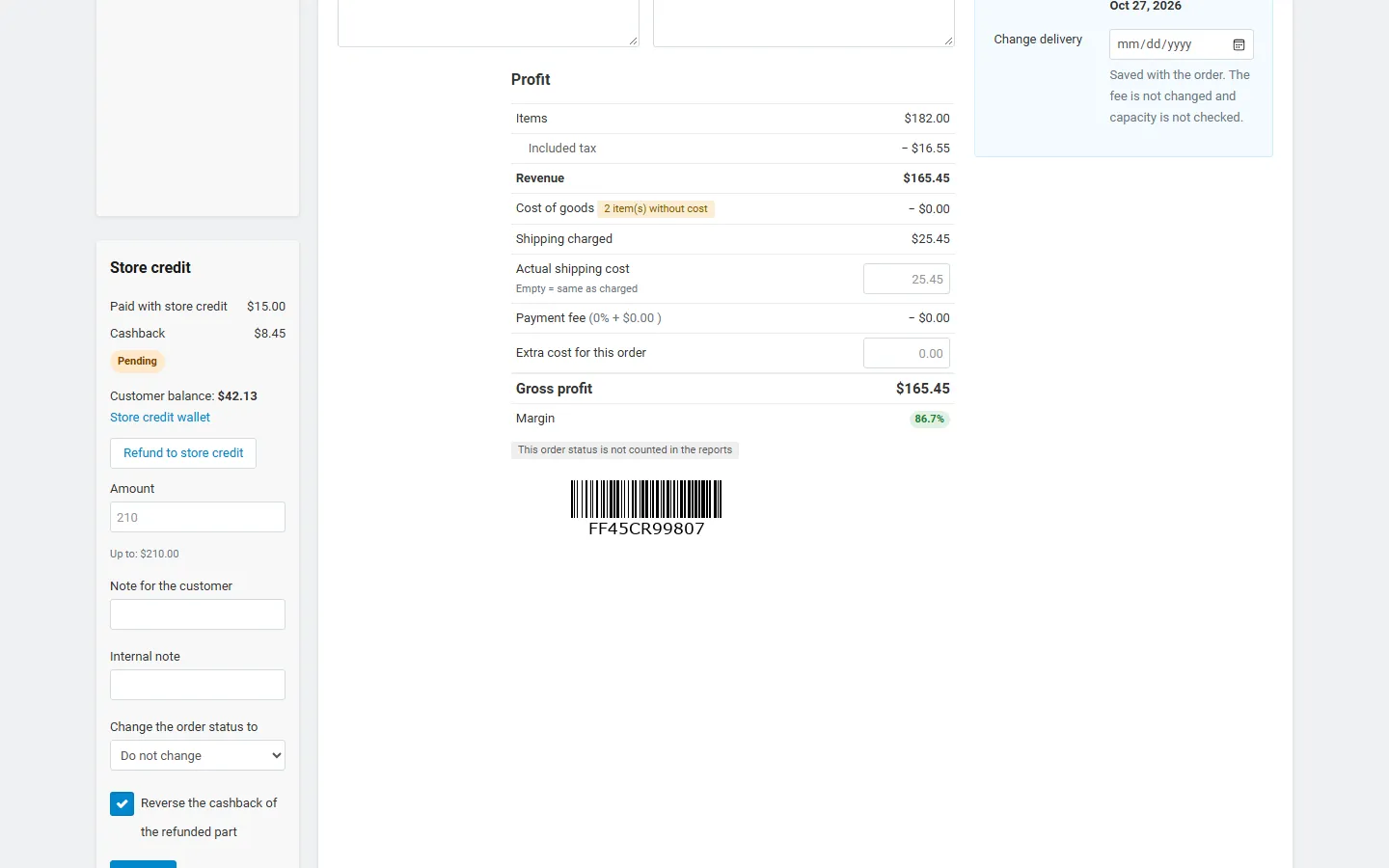
Task: Click the Shipping charged value $25.45
Action: click(931, 239)
